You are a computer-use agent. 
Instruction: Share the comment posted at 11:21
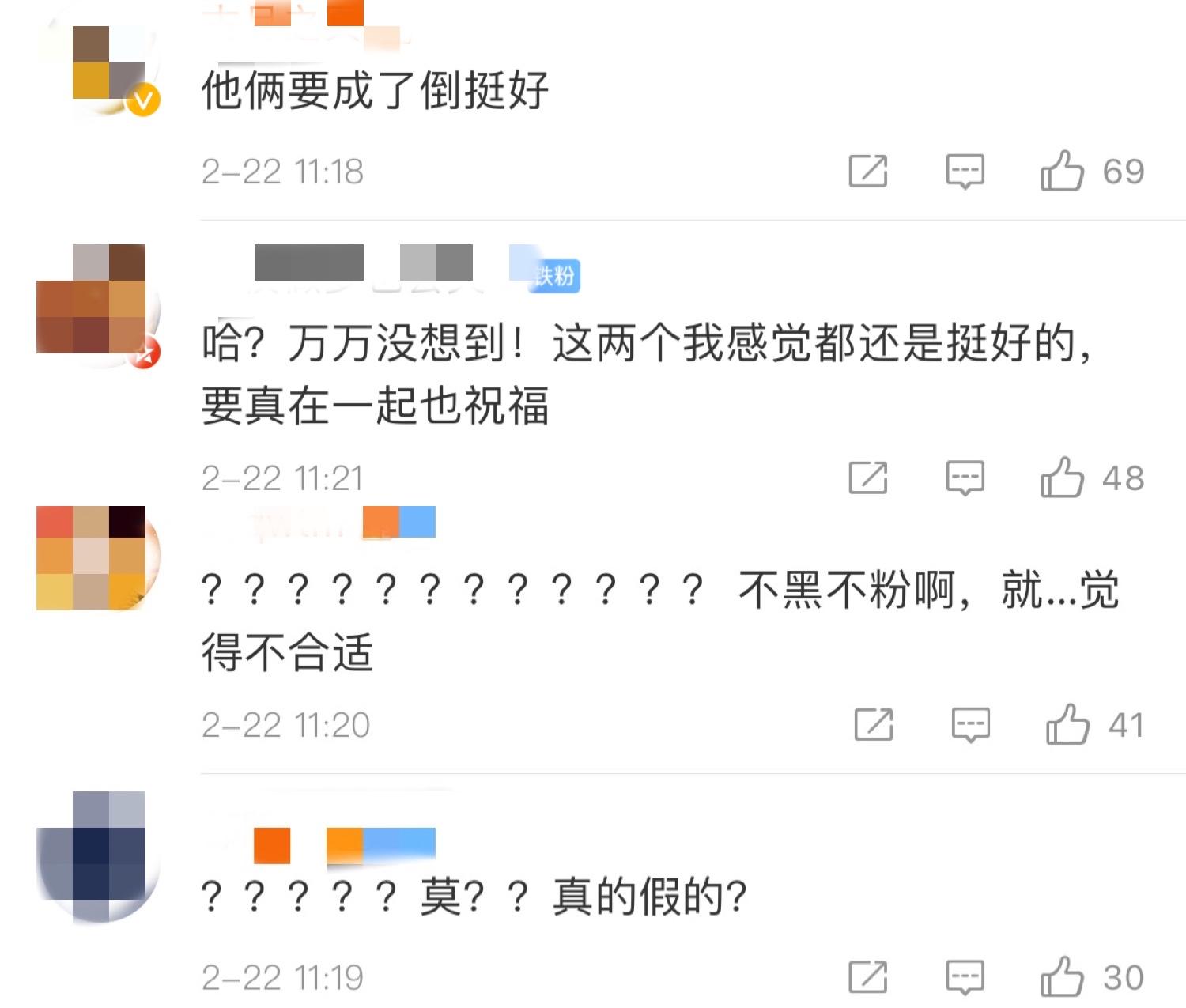868,478
